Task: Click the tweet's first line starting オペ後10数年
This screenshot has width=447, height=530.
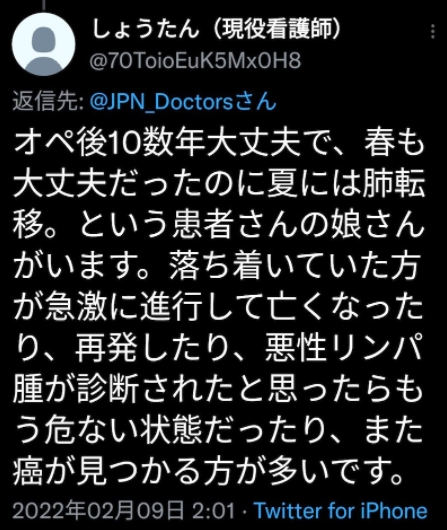Action: point(219,143)
